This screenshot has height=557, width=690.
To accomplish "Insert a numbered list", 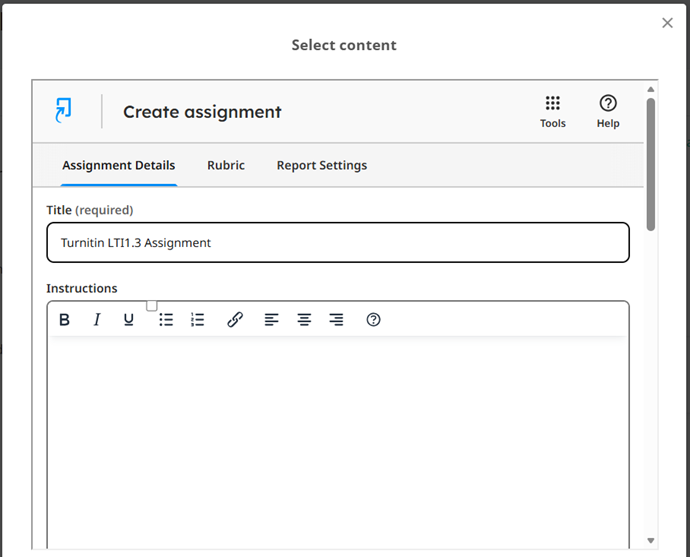I will 198,320.
